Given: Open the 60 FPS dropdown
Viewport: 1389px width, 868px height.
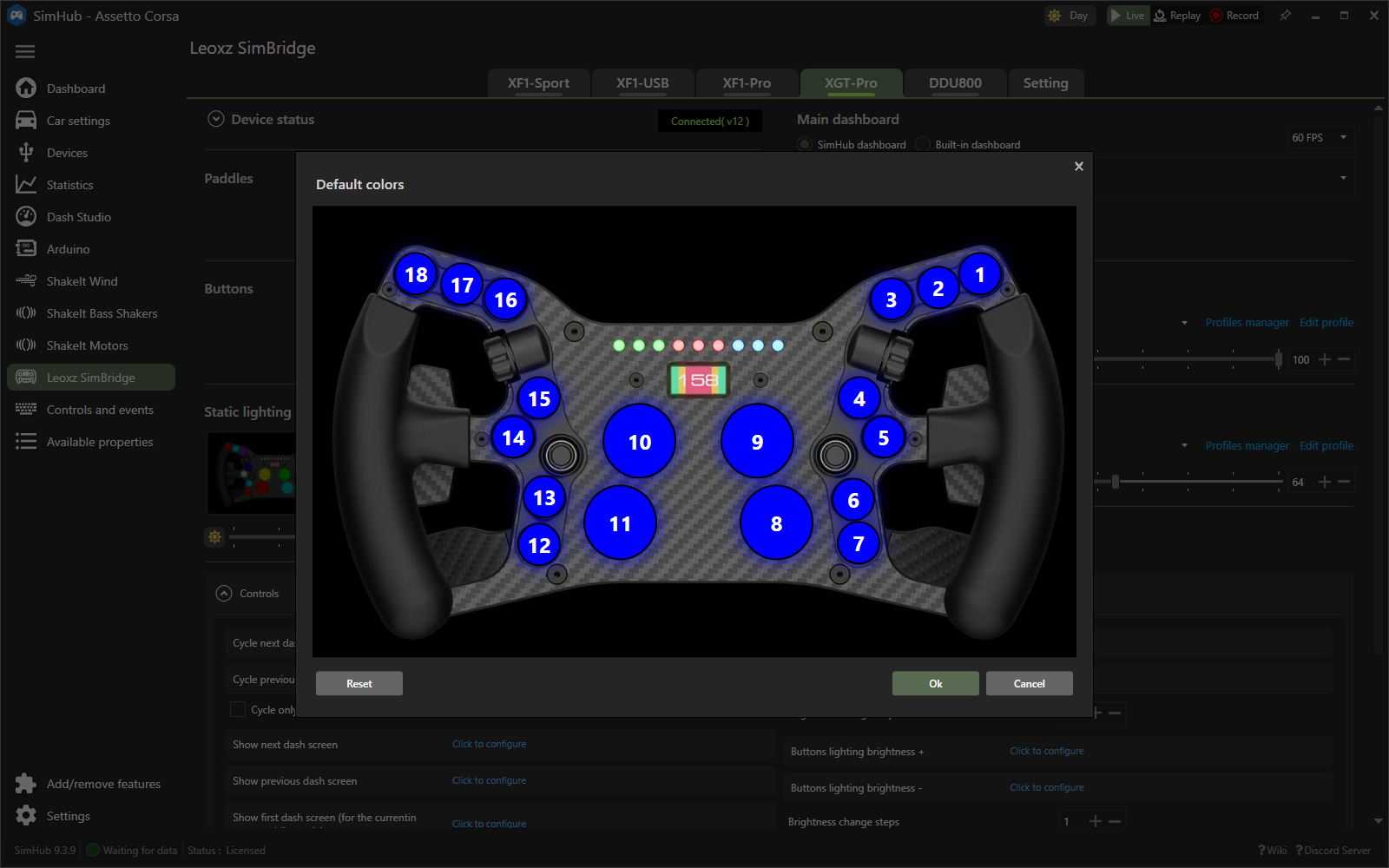Looking at the screenshot, I should click(x=1320, y=137).
